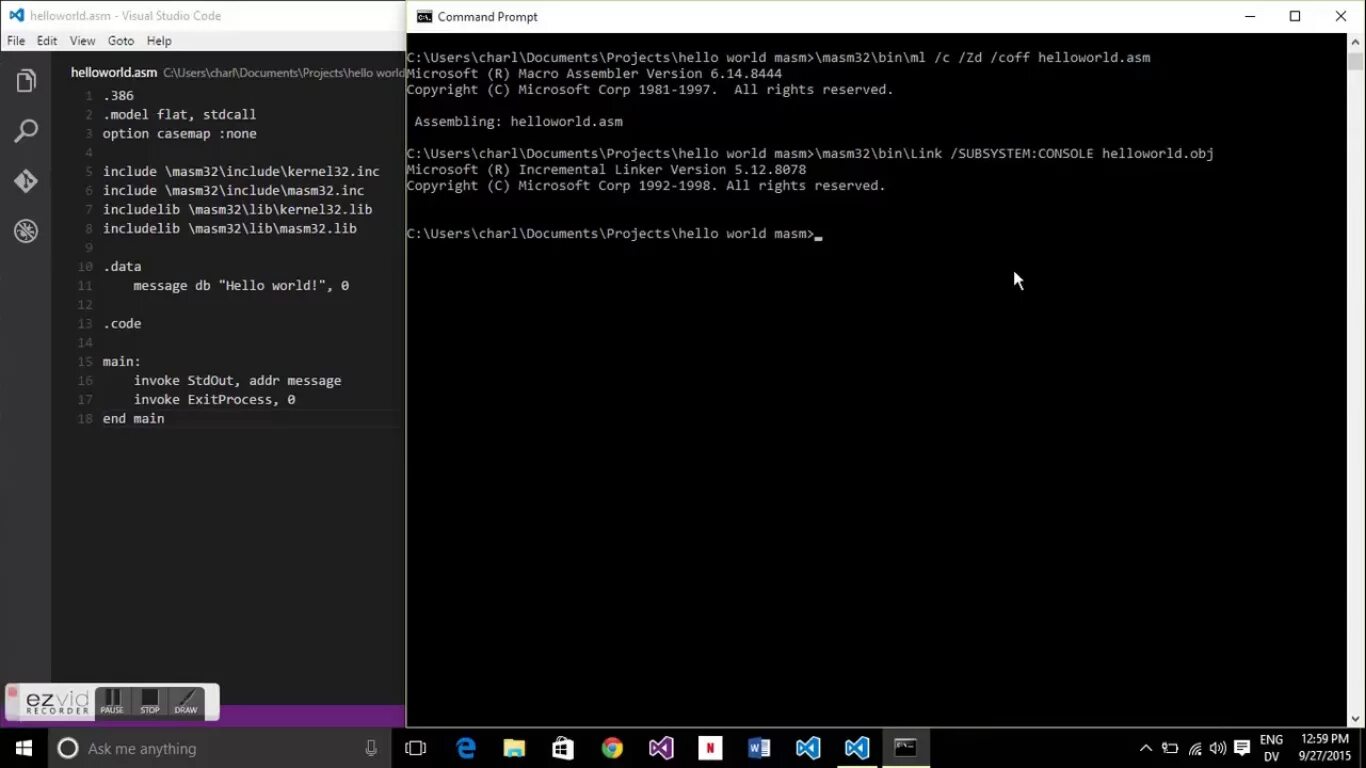The image size is (1366, 768).
Task: Click the helloworld.asm editor file title
Action: (114, 73)
